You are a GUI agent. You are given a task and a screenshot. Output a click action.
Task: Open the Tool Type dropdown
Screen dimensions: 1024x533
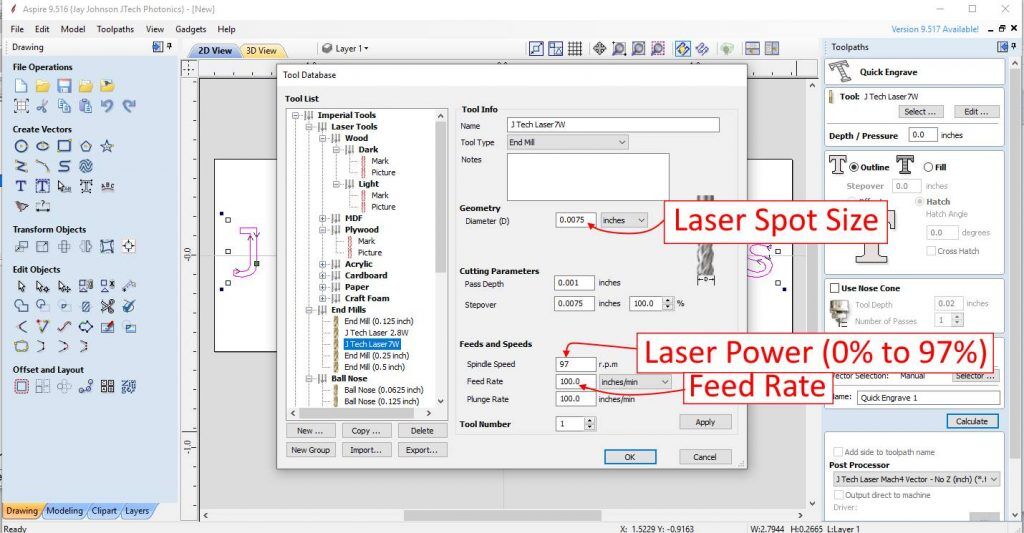[567, 143]
